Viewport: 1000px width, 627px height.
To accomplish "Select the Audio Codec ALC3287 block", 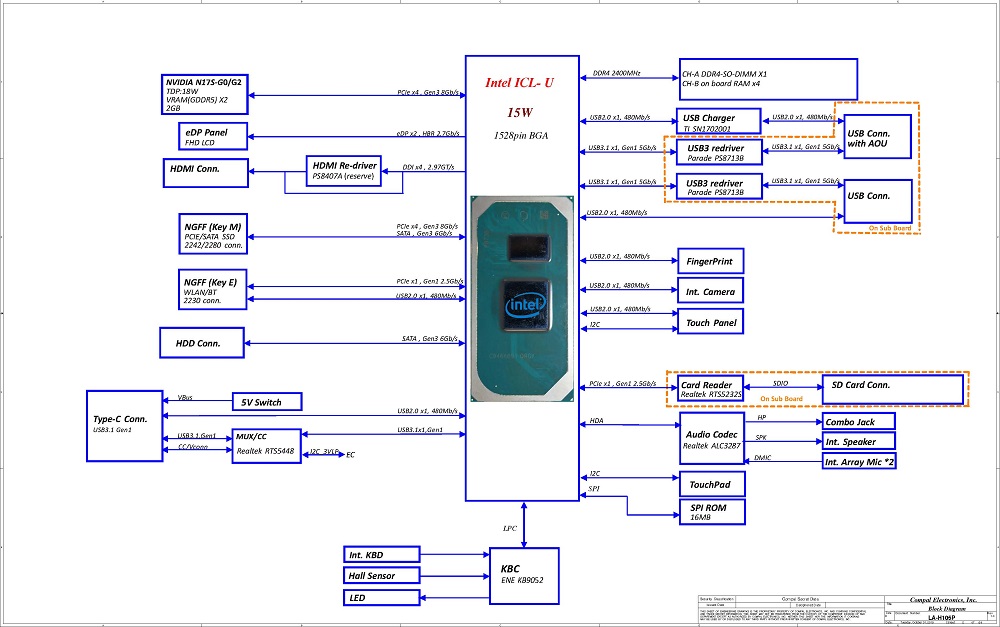I will pyautogui.click(x=712, y=438).
